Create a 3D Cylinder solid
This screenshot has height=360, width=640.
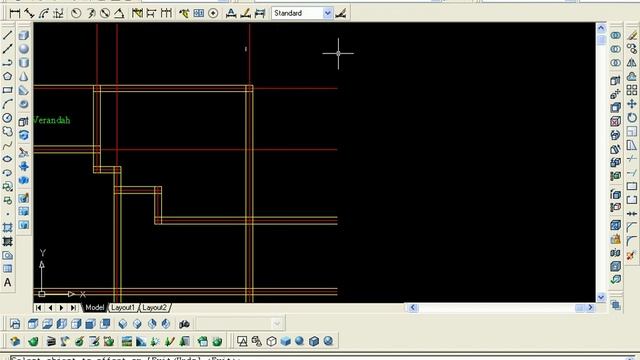point(24,63)
